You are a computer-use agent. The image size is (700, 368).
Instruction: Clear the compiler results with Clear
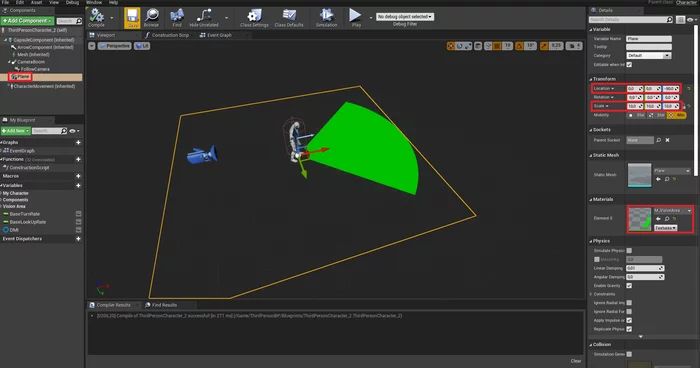(x=576, y=361)
